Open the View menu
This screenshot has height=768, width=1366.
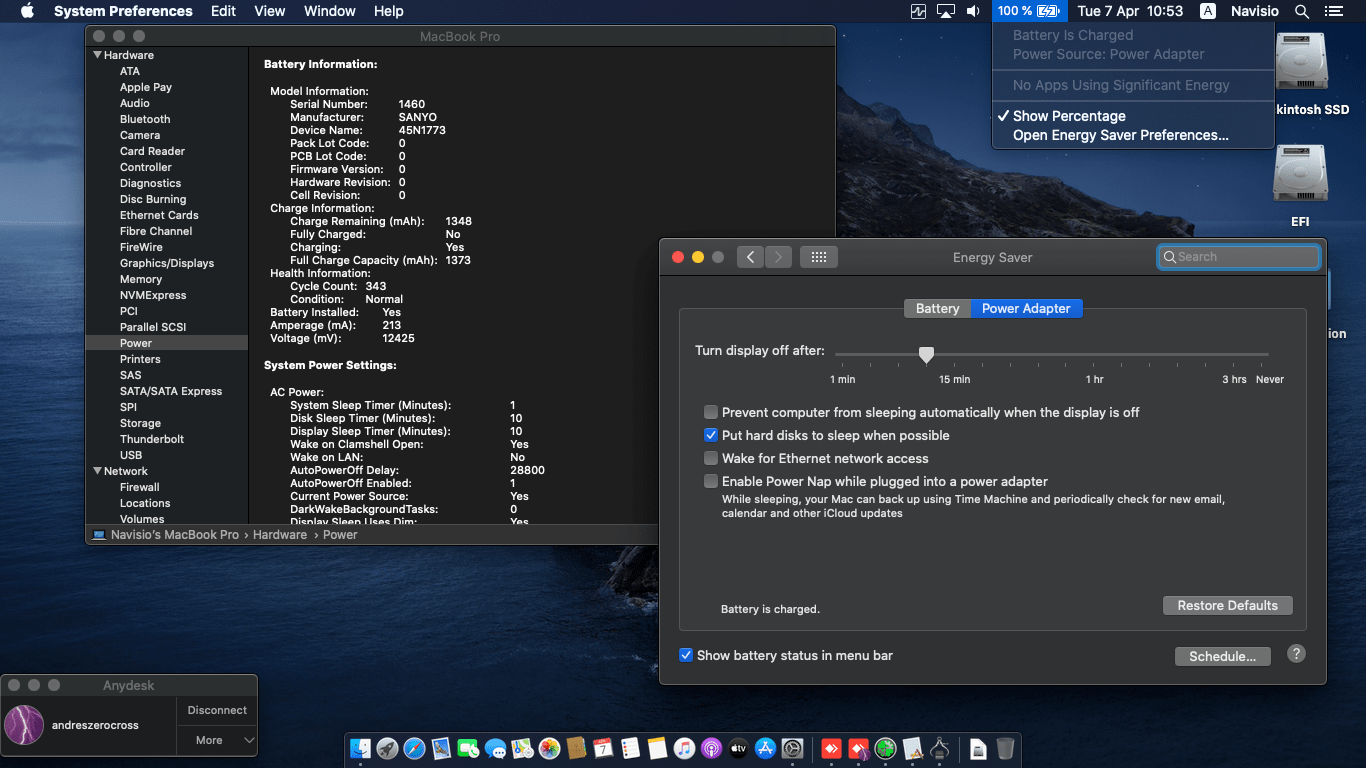coord(270,11)
